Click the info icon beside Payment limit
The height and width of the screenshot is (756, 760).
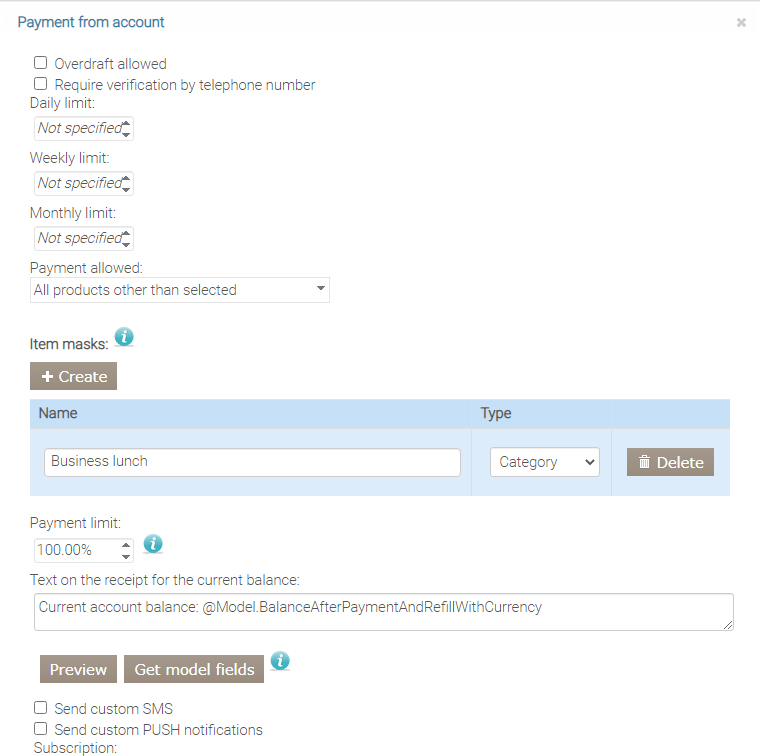tap(153, 544)
